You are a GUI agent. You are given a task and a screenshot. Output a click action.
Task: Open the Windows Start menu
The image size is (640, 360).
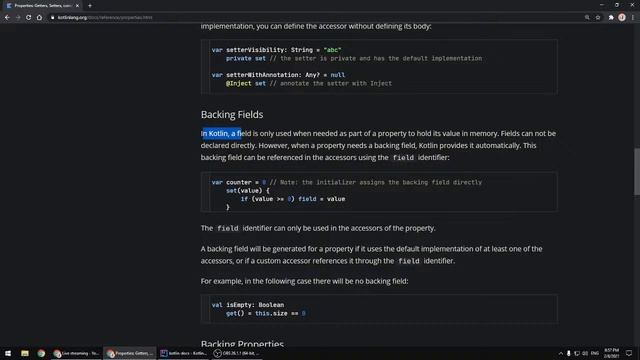pyautogui.click(x=8, y=353)
